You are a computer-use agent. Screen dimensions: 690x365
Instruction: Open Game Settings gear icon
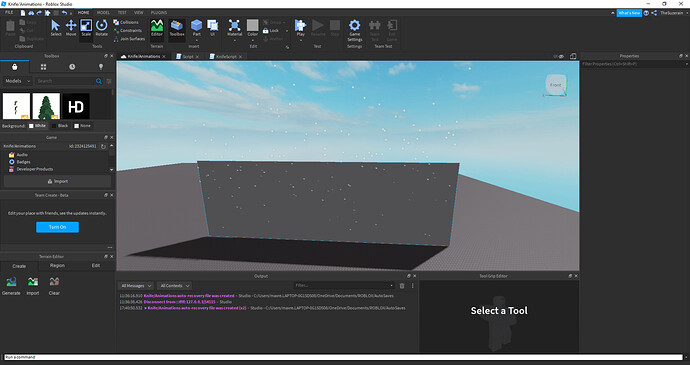355,25
